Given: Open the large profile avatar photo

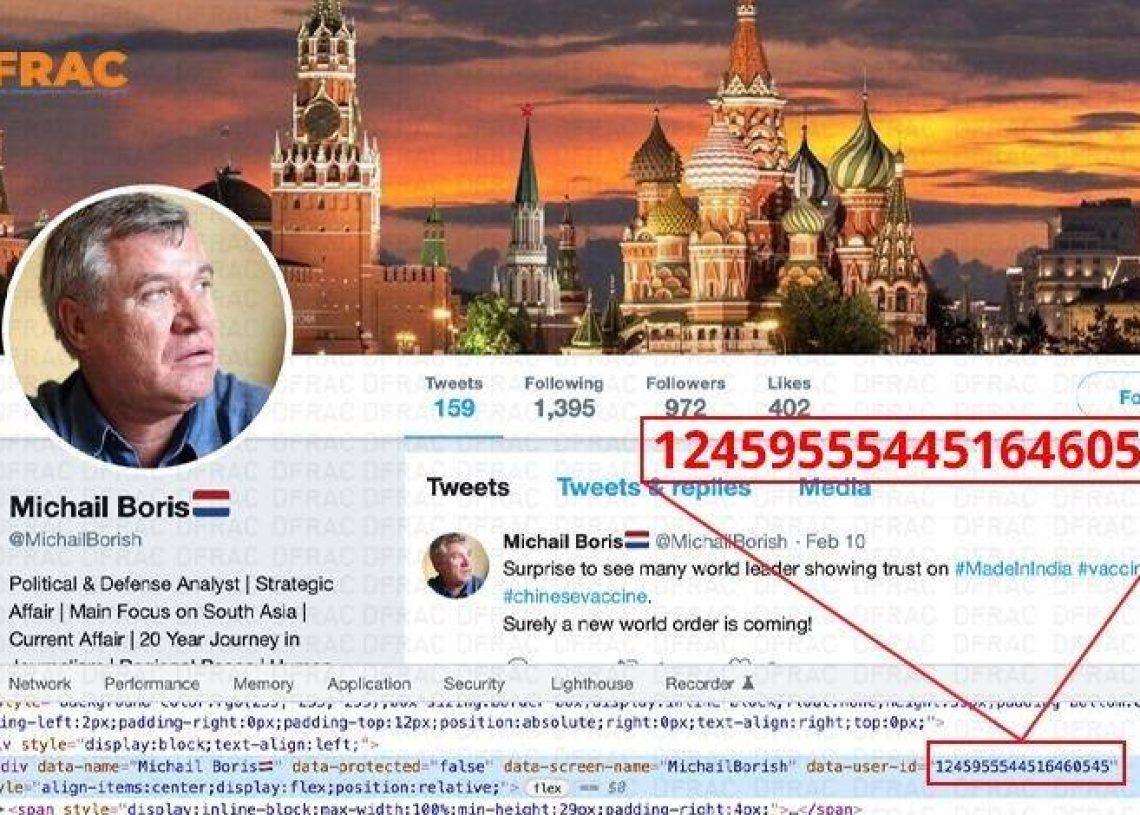Looking at the screenshot, I should point(148,327).
